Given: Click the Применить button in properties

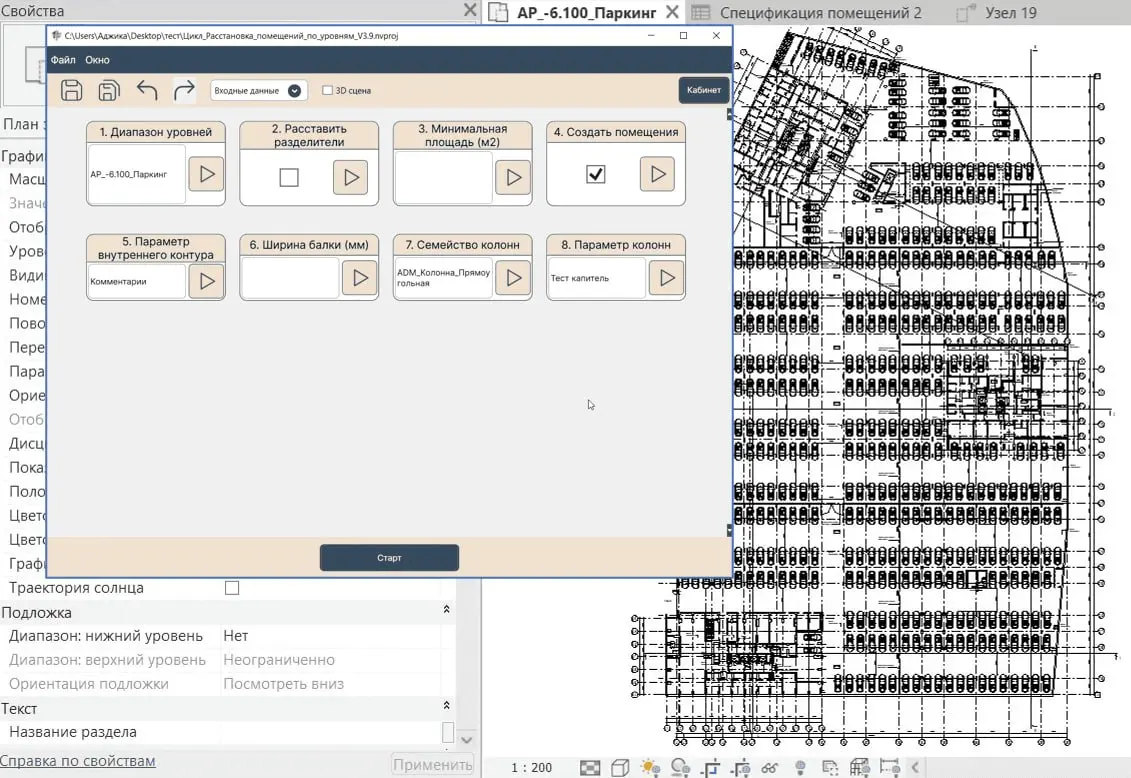Looking at the screenshot, I should [432, 764].
